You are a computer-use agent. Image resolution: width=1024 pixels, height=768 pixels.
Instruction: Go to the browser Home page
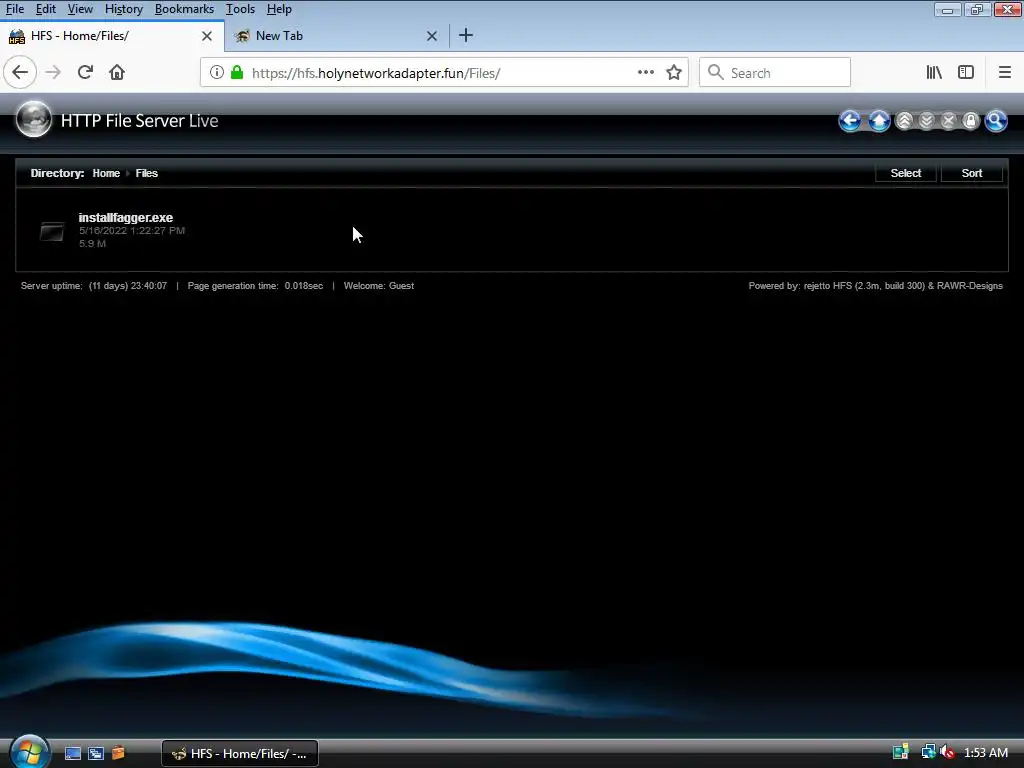117,72
